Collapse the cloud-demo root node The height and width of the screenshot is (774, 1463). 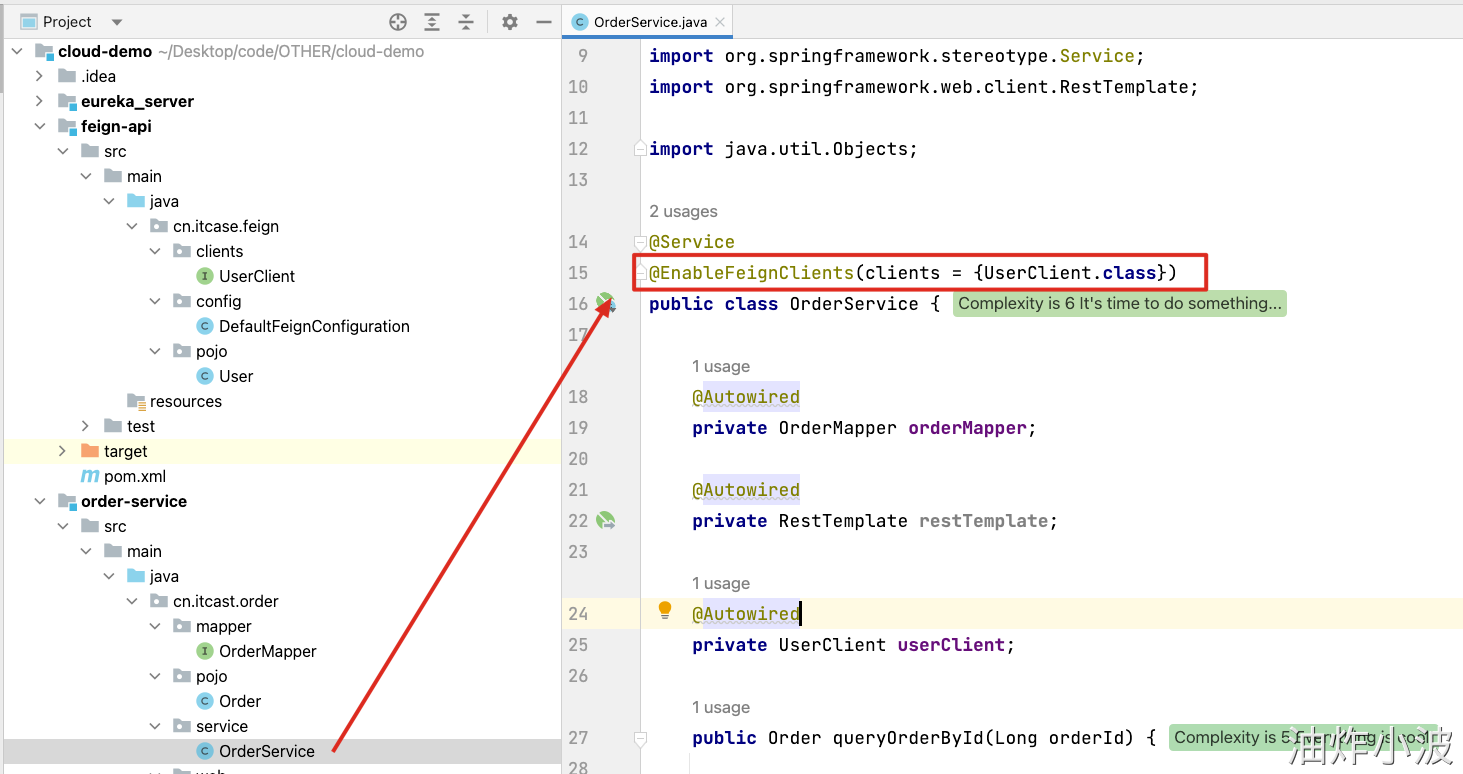(x=16, y=51)
